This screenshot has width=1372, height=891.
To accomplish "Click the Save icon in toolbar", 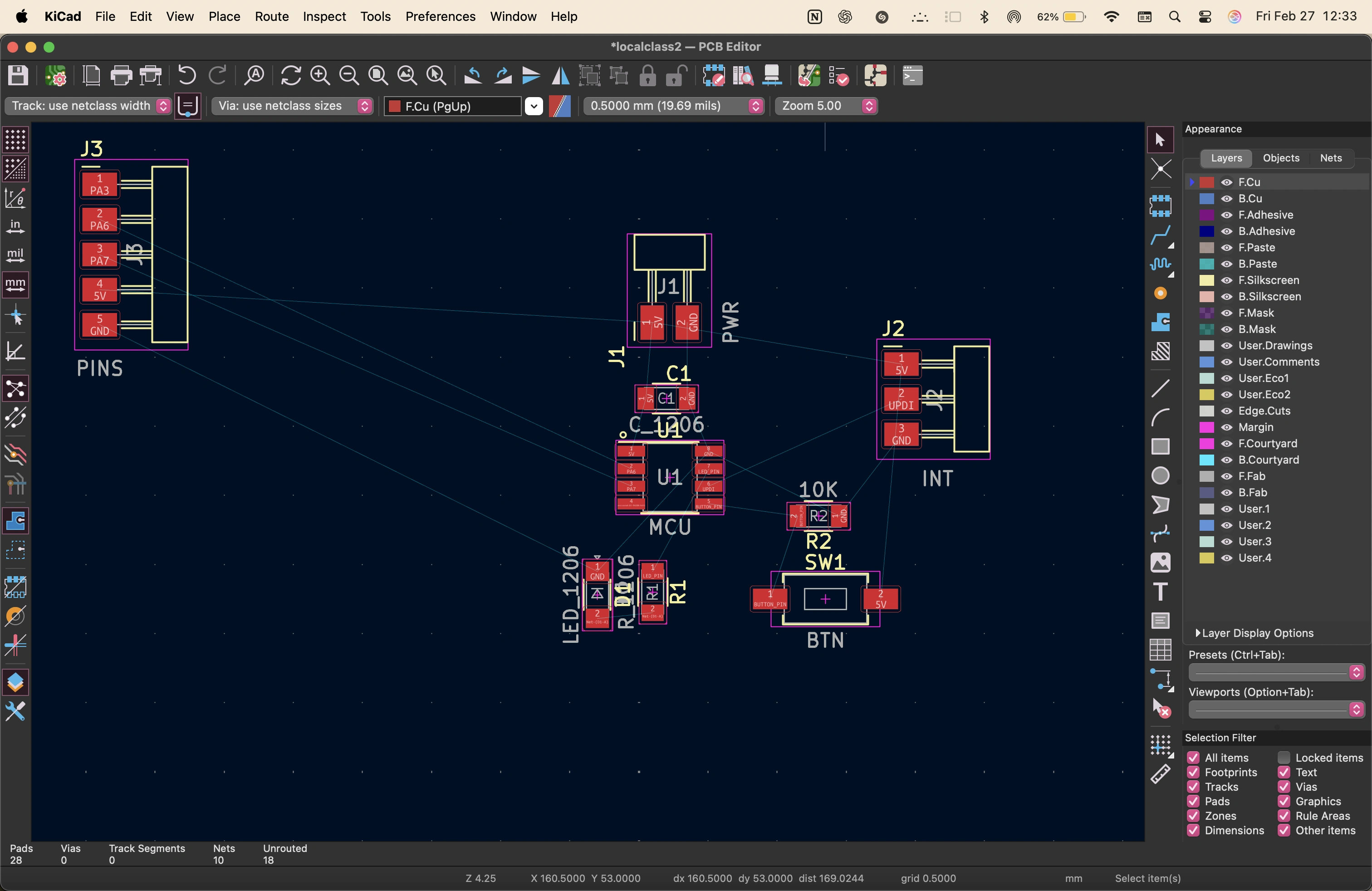I will (18, 75).
